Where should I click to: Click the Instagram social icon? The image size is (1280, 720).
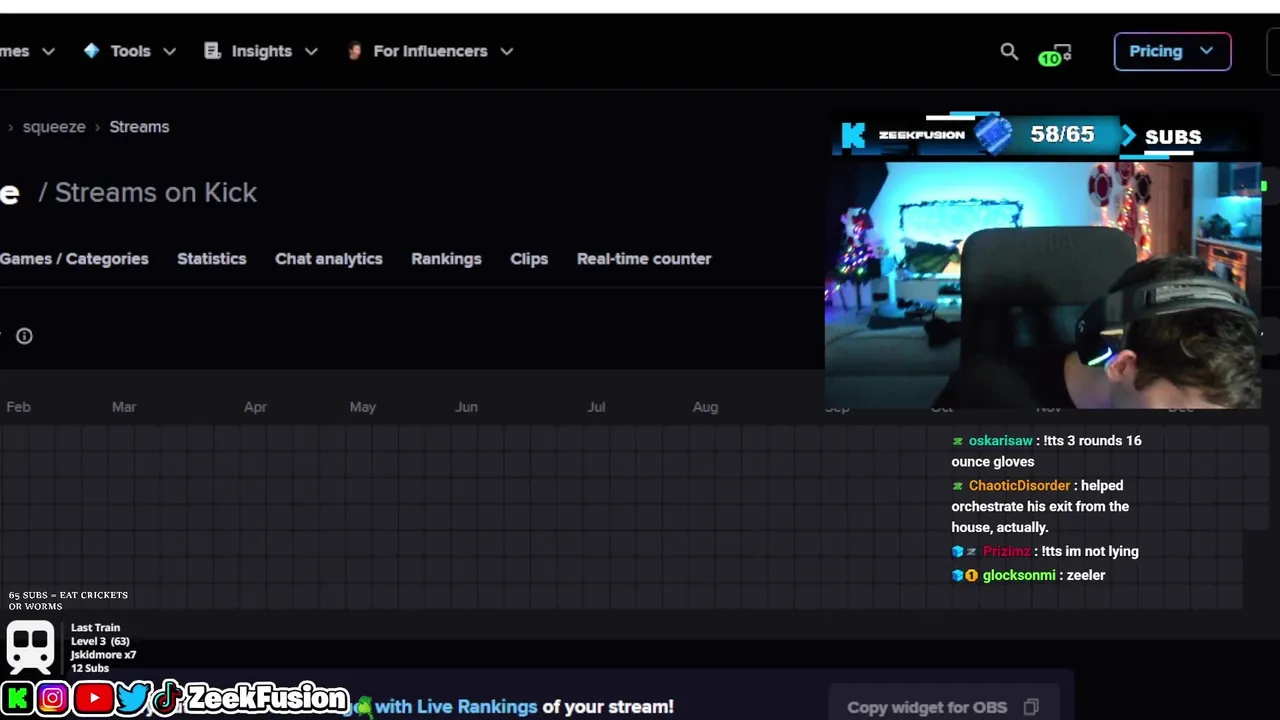tap(53, 697)
